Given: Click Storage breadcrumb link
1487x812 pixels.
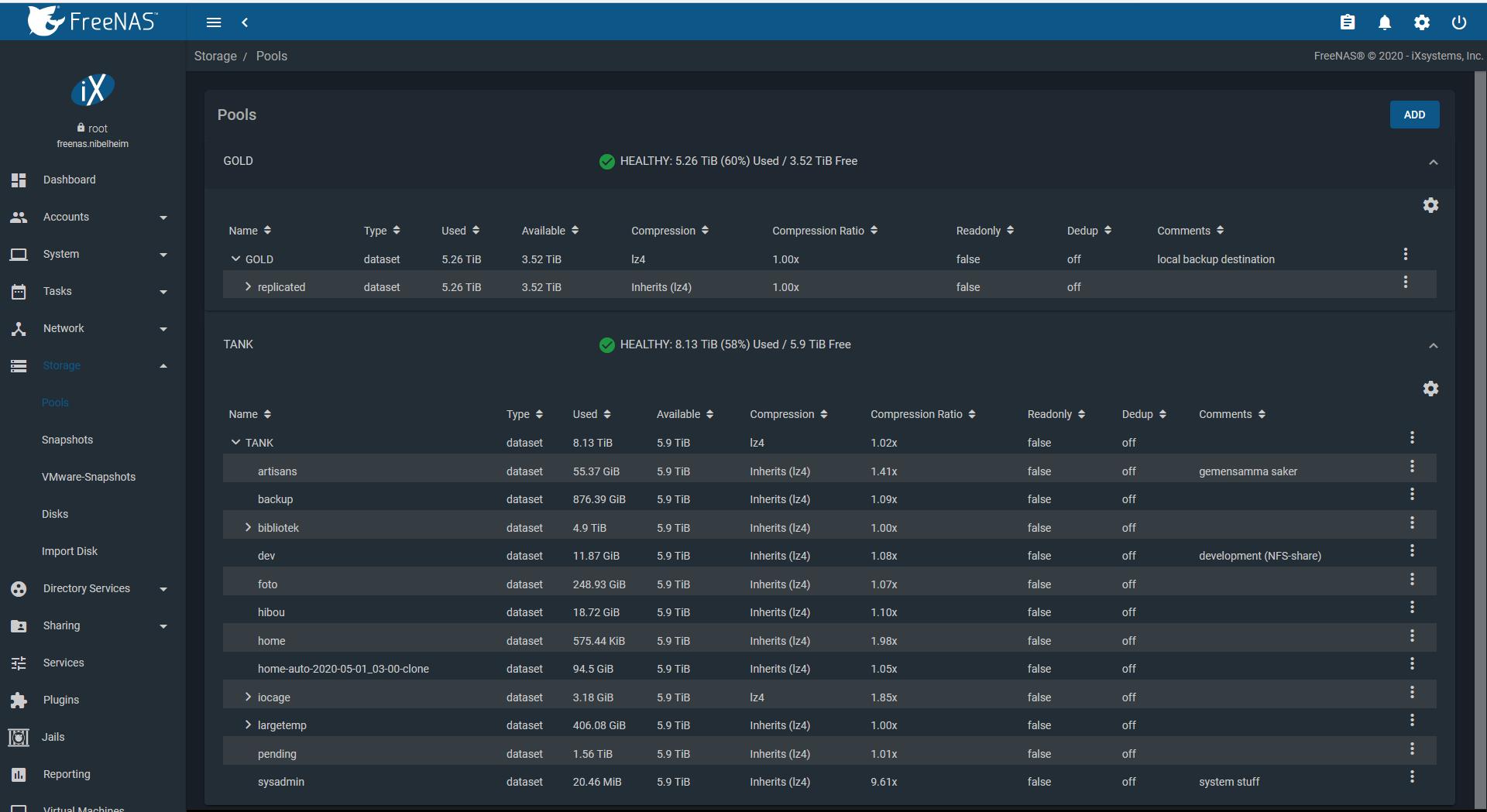Looking at the screenshot, I should 215,56.
